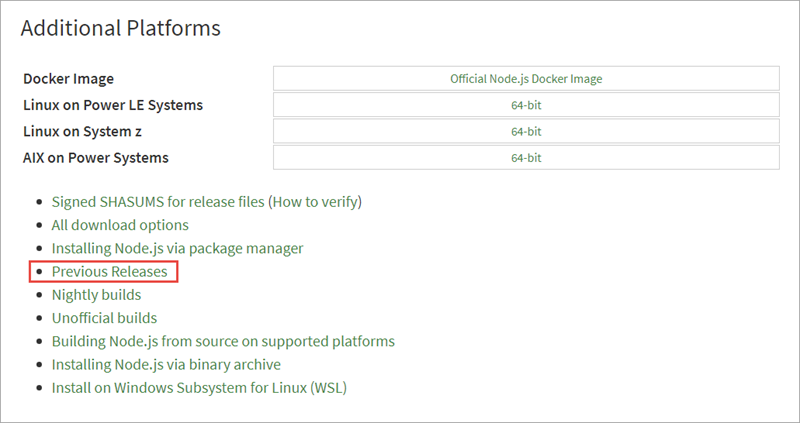Select the Additional Platforms heading
This screenshot has width=800, height=423.
(x=120, y=28)
